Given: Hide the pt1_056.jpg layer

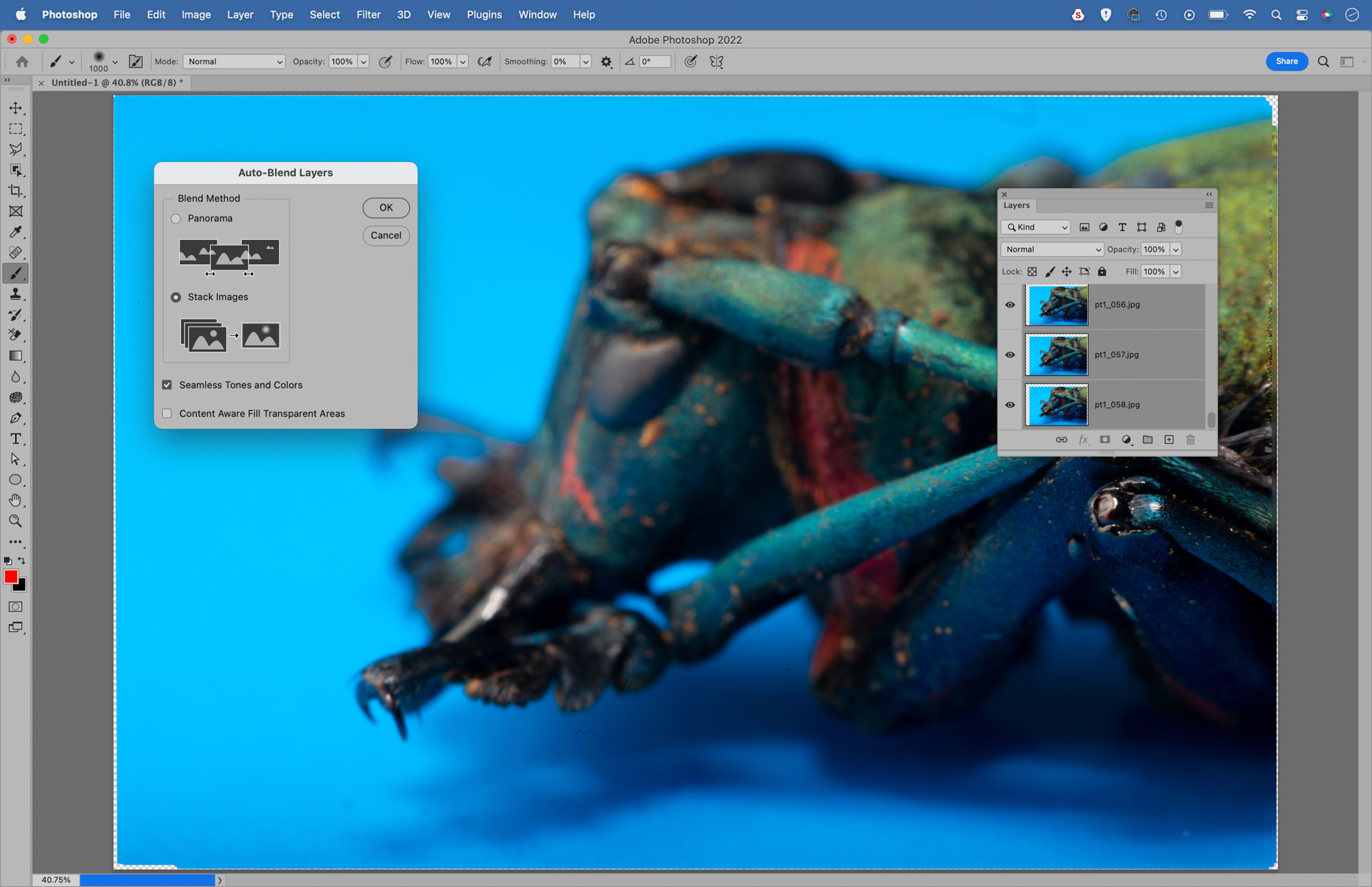Looking at the screenshot, I should (x=1010, y=305).
